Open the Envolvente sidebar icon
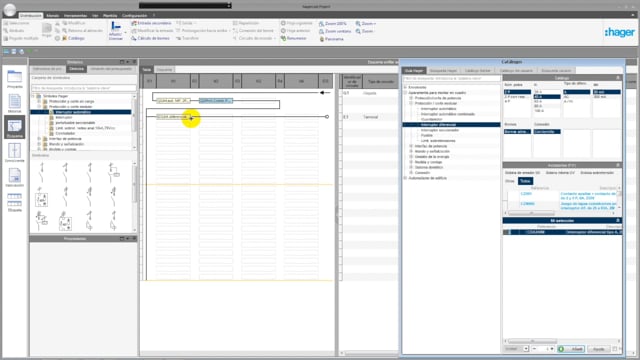Screen dimensions: 640x360 15,151
